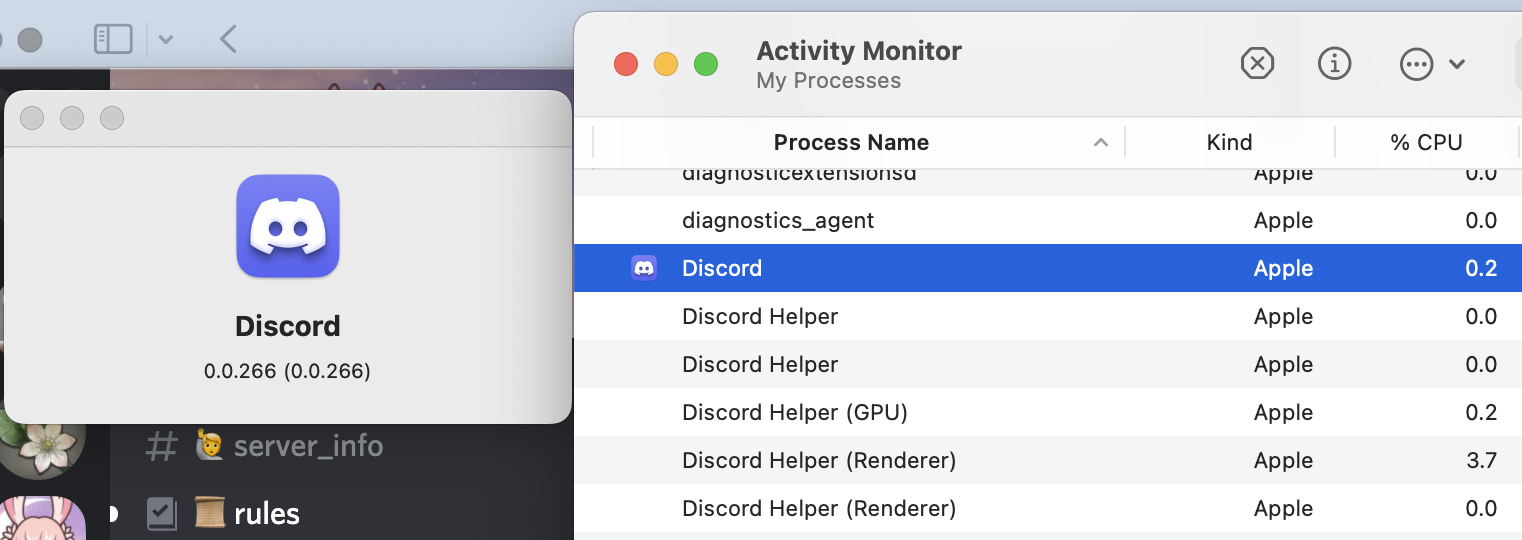Click the back arrow in the background window toolbar
1522x540 pixels.
228,39
